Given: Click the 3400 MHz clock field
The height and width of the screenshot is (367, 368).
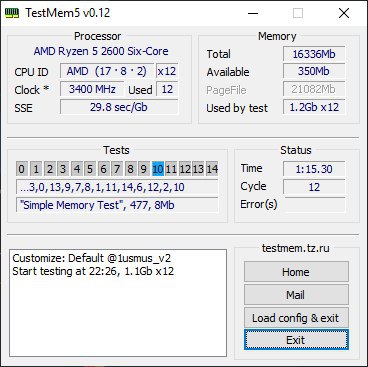Looking at the screenshot, I should coord(92,89).
